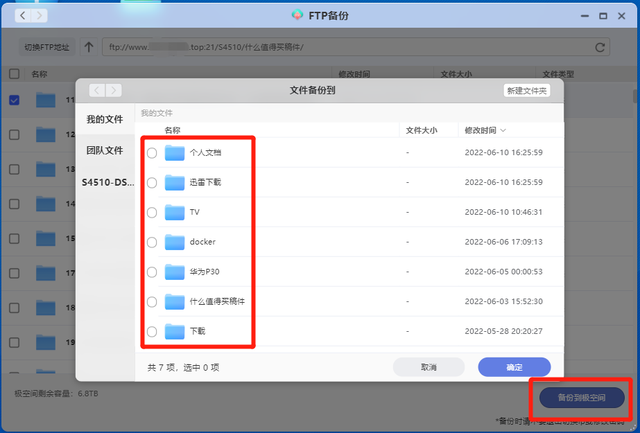Toggle the select-all checkbox in FTP list header
This screenshot has height=433, width=640.
point(14,74)
